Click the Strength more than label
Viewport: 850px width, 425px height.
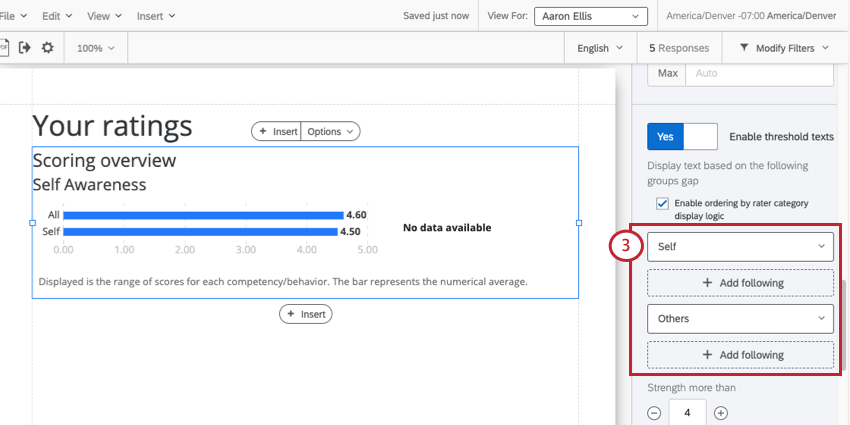[692, 388]
